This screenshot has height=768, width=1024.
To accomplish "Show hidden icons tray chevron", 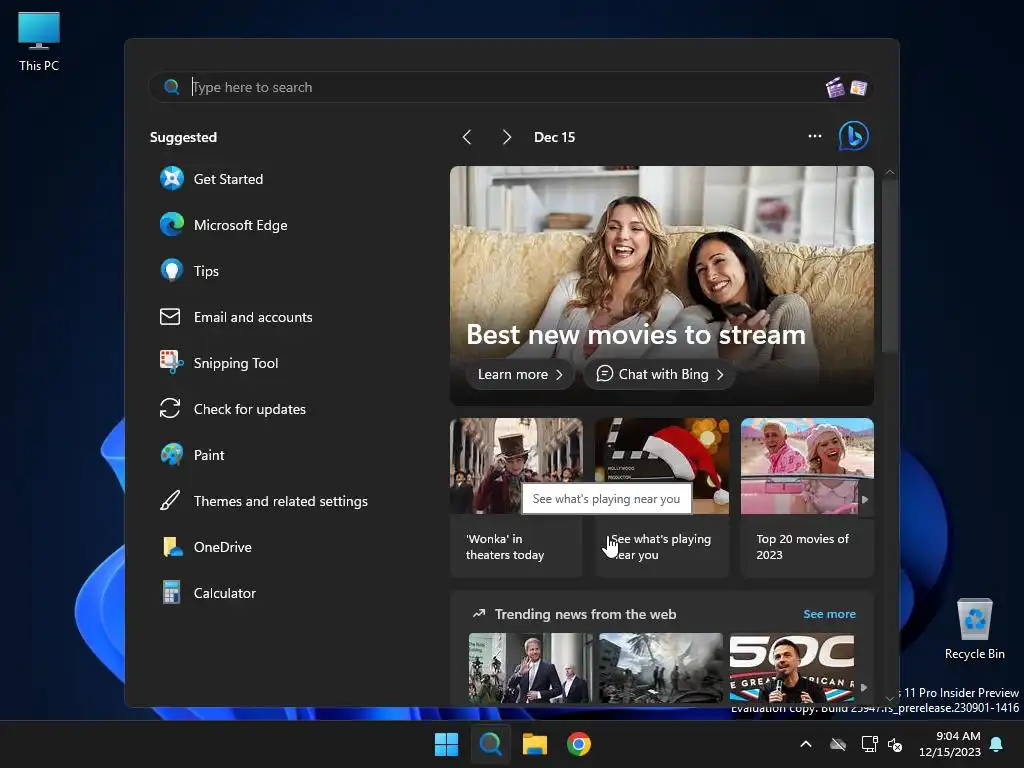I will coord(806,744).
